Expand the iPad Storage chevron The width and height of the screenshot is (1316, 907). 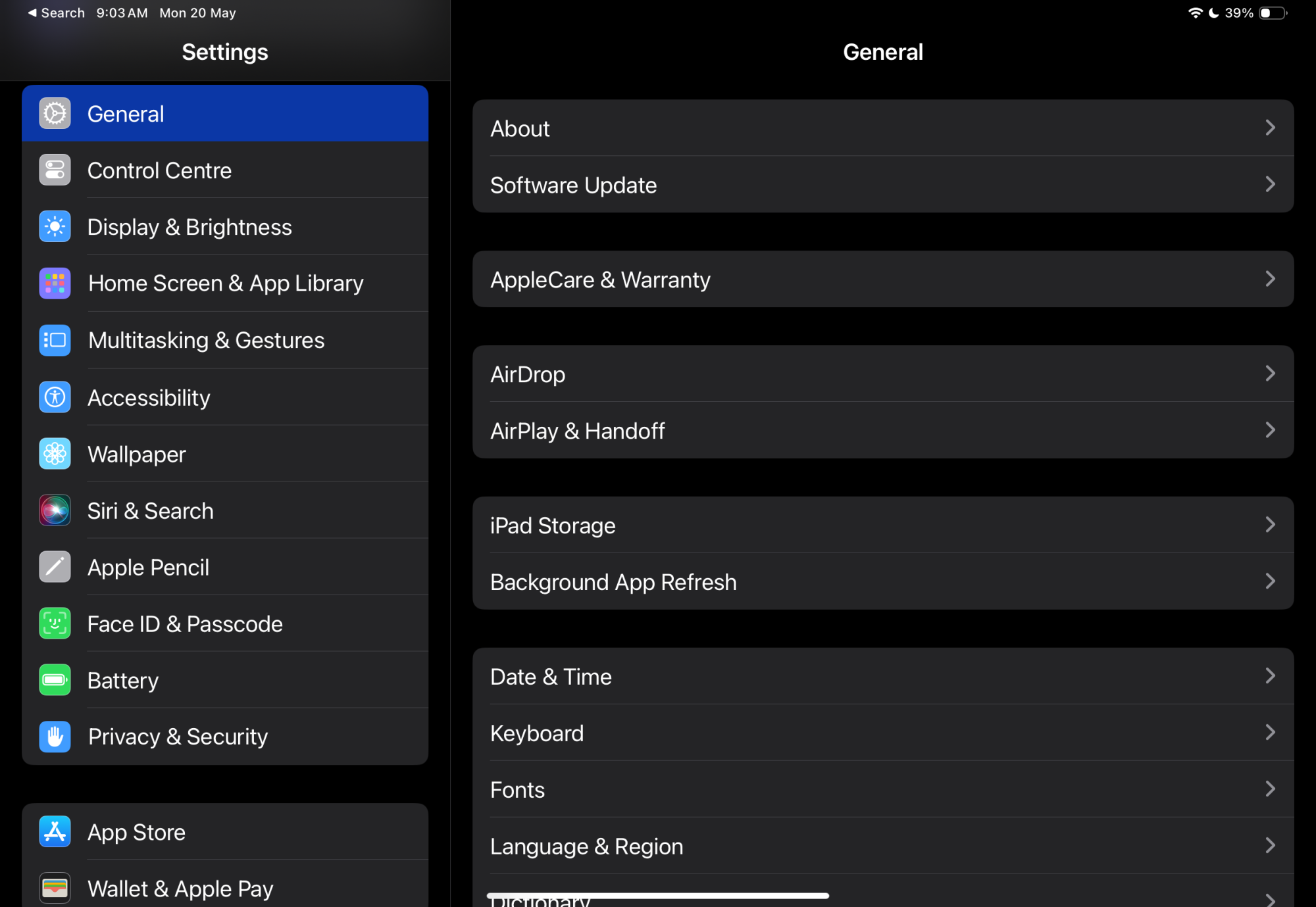(1271, 525)
